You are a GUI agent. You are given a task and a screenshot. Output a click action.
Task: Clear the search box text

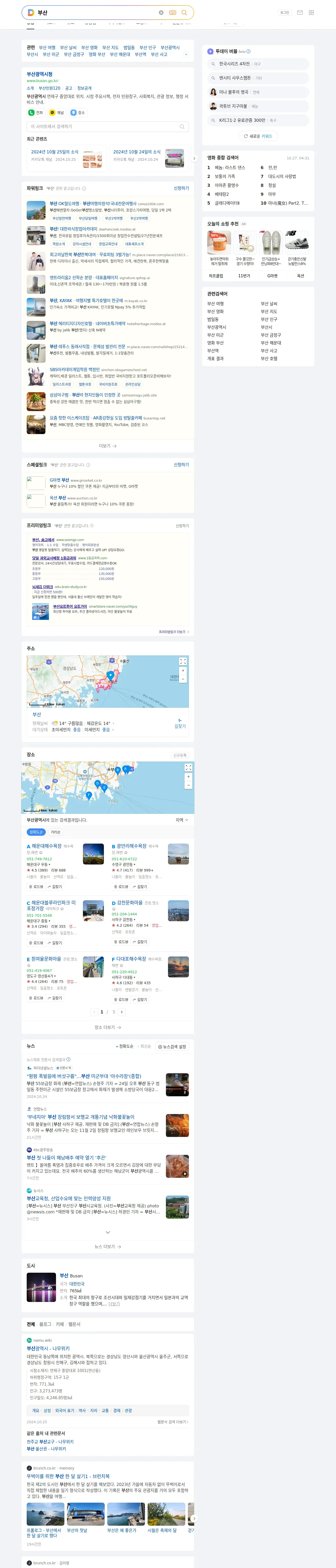tap(161, 12)
